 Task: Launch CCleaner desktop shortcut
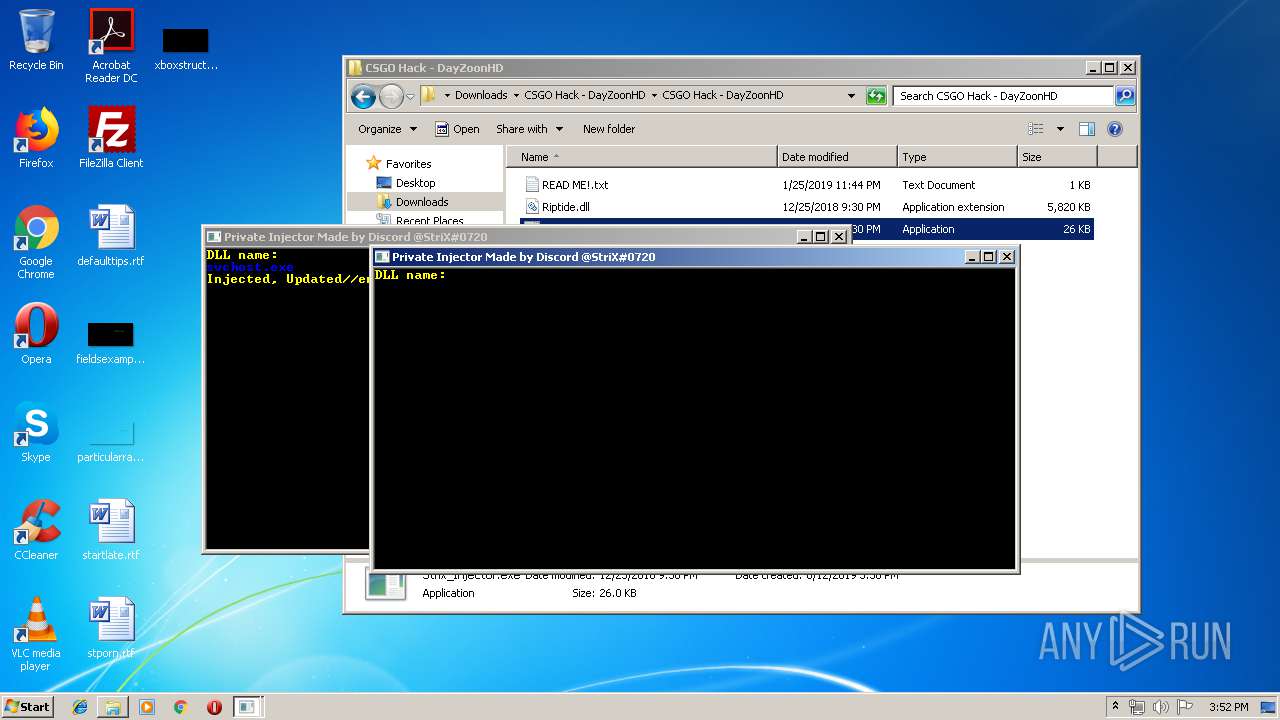point(36,530)
